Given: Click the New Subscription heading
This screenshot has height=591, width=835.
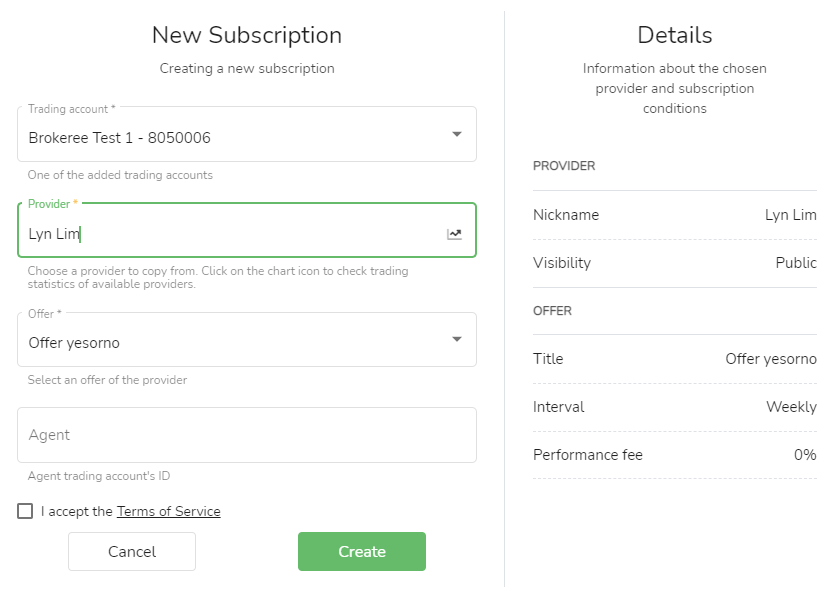Looking at the screenshot, I should [247, 35].
